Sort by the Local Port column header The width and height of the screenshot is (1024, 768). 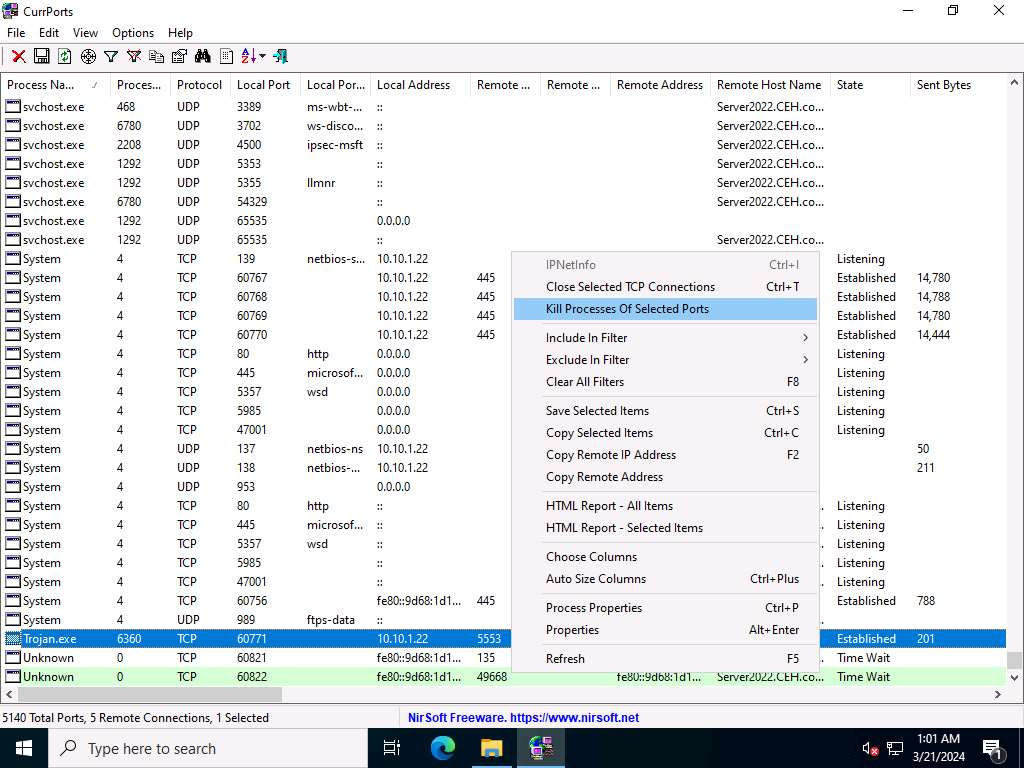(x=263, y=85)
